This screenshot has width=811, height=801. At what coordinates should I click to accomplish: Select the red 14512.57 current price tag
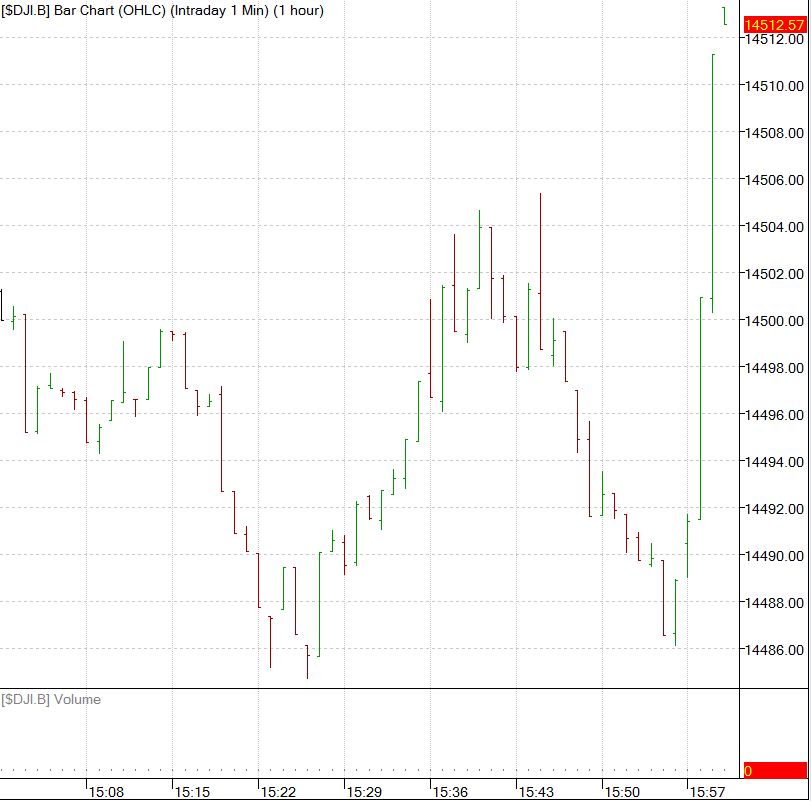point(775,24)
